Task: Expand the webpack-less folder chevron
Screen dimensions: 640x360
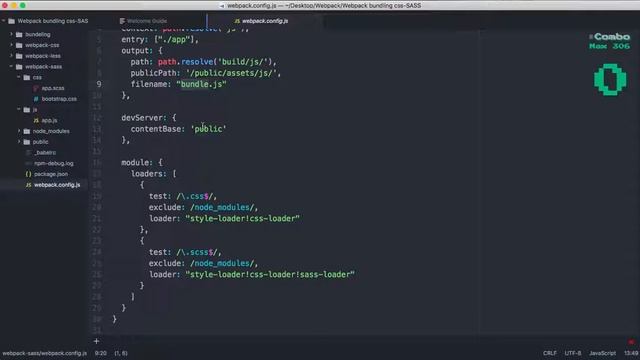Action: (11, 56)
